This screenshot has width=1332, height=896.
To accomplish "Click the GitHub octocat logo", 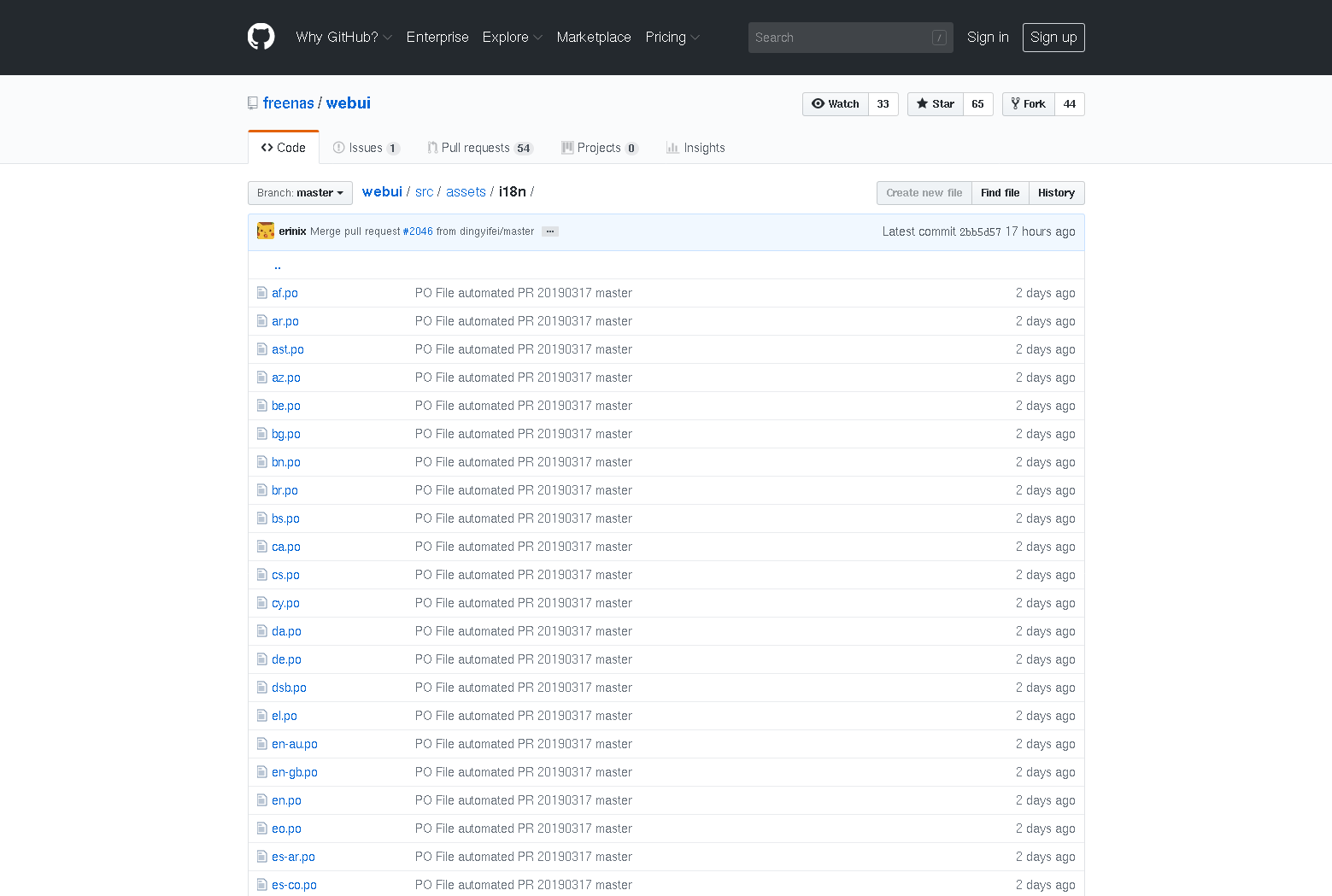I will point(261,36).
